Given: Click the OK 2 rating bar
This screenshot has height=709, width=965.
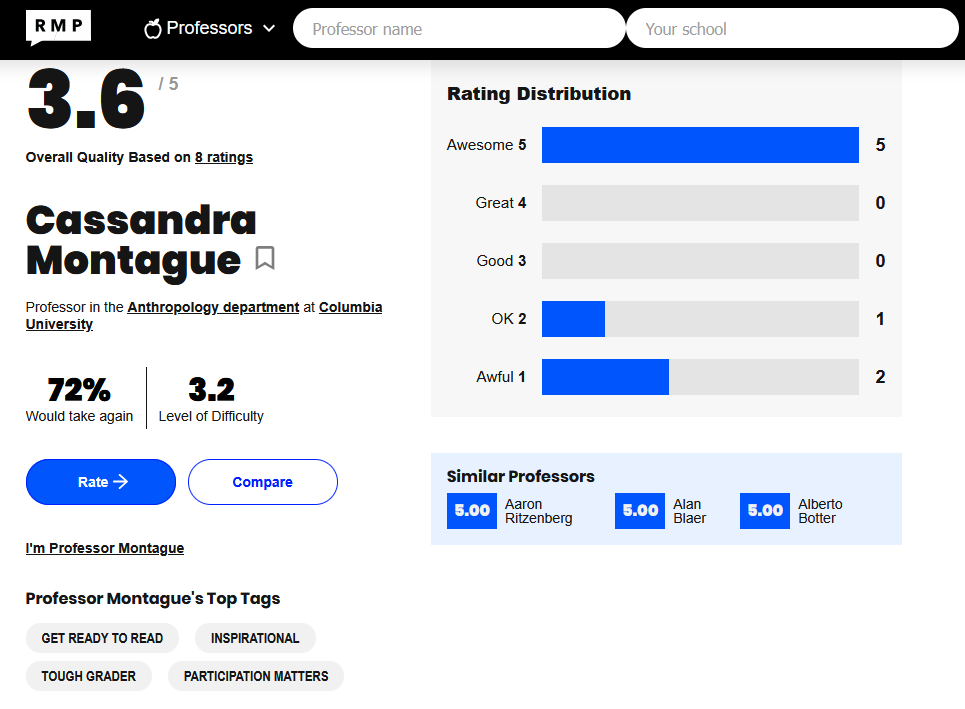Looking at the screenshot, I should (700, 319).
